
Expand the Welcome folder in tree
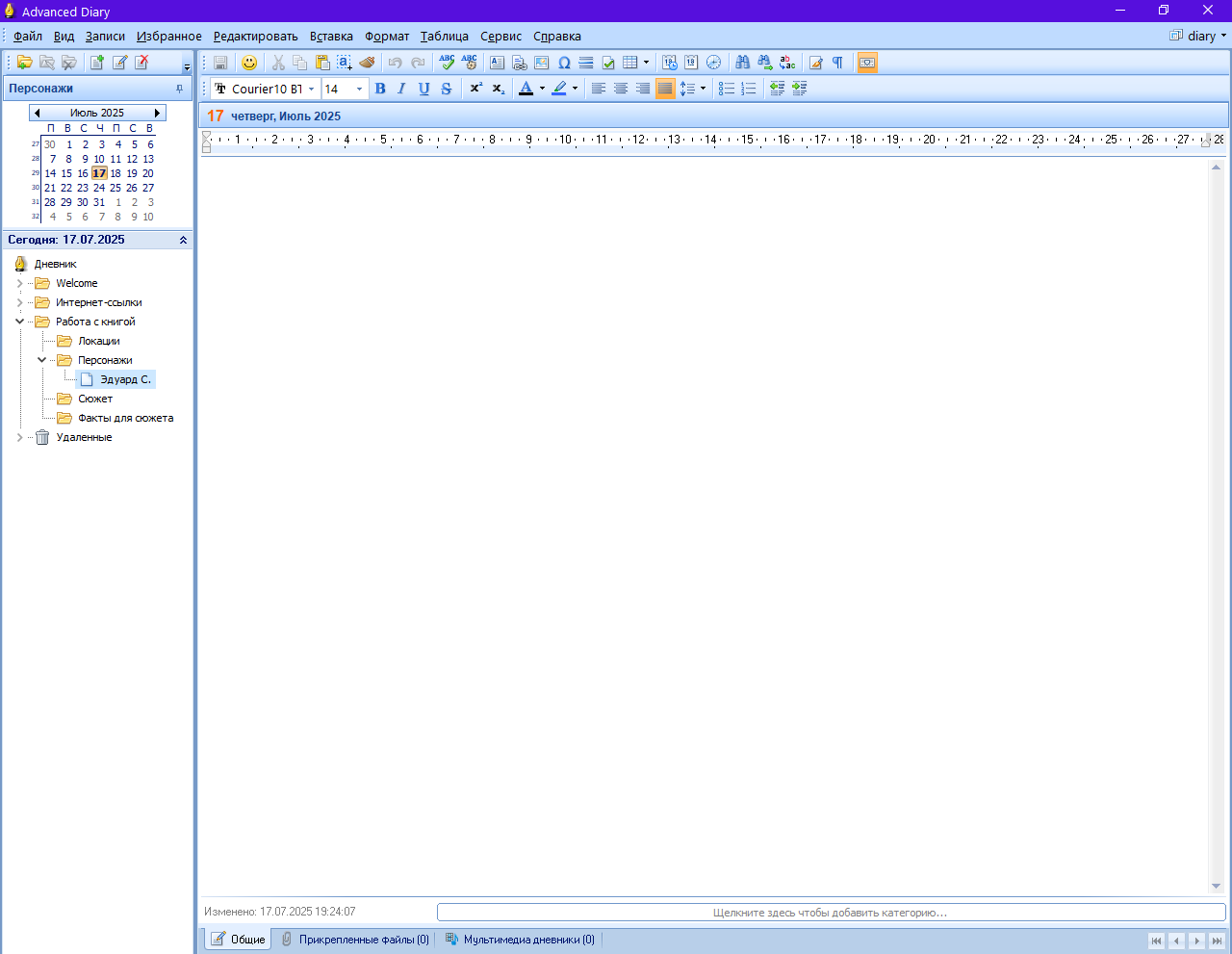click(x=19, y=283)
